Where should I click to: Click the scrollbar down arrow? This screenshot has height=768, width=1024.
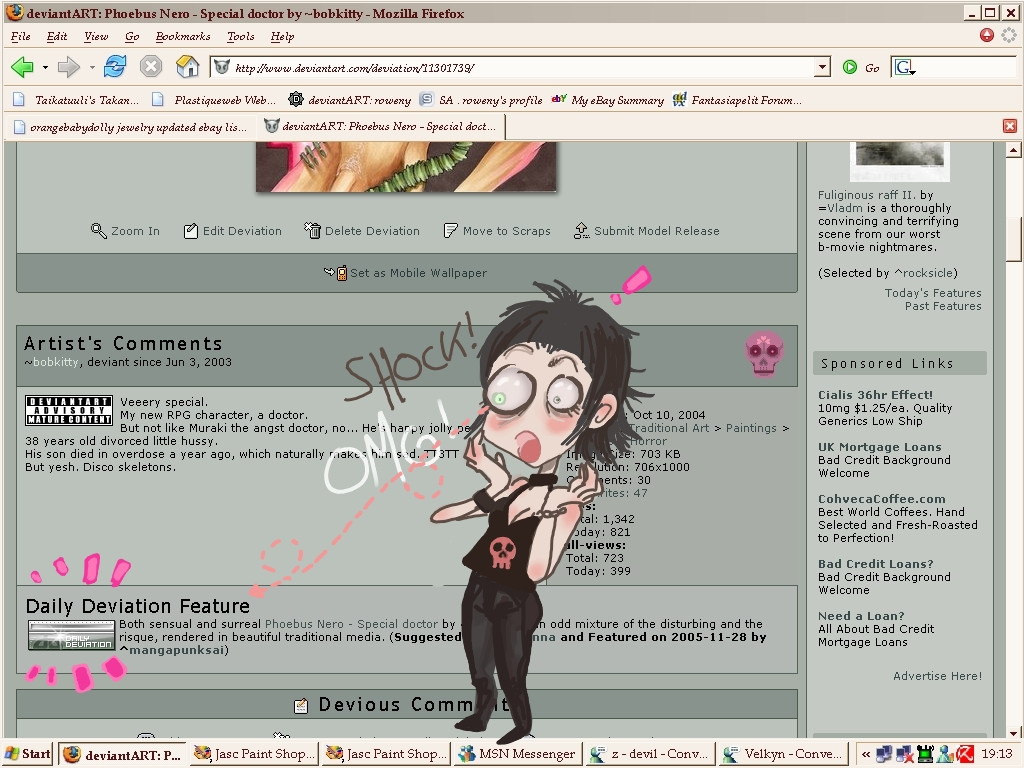point(1013,733)
